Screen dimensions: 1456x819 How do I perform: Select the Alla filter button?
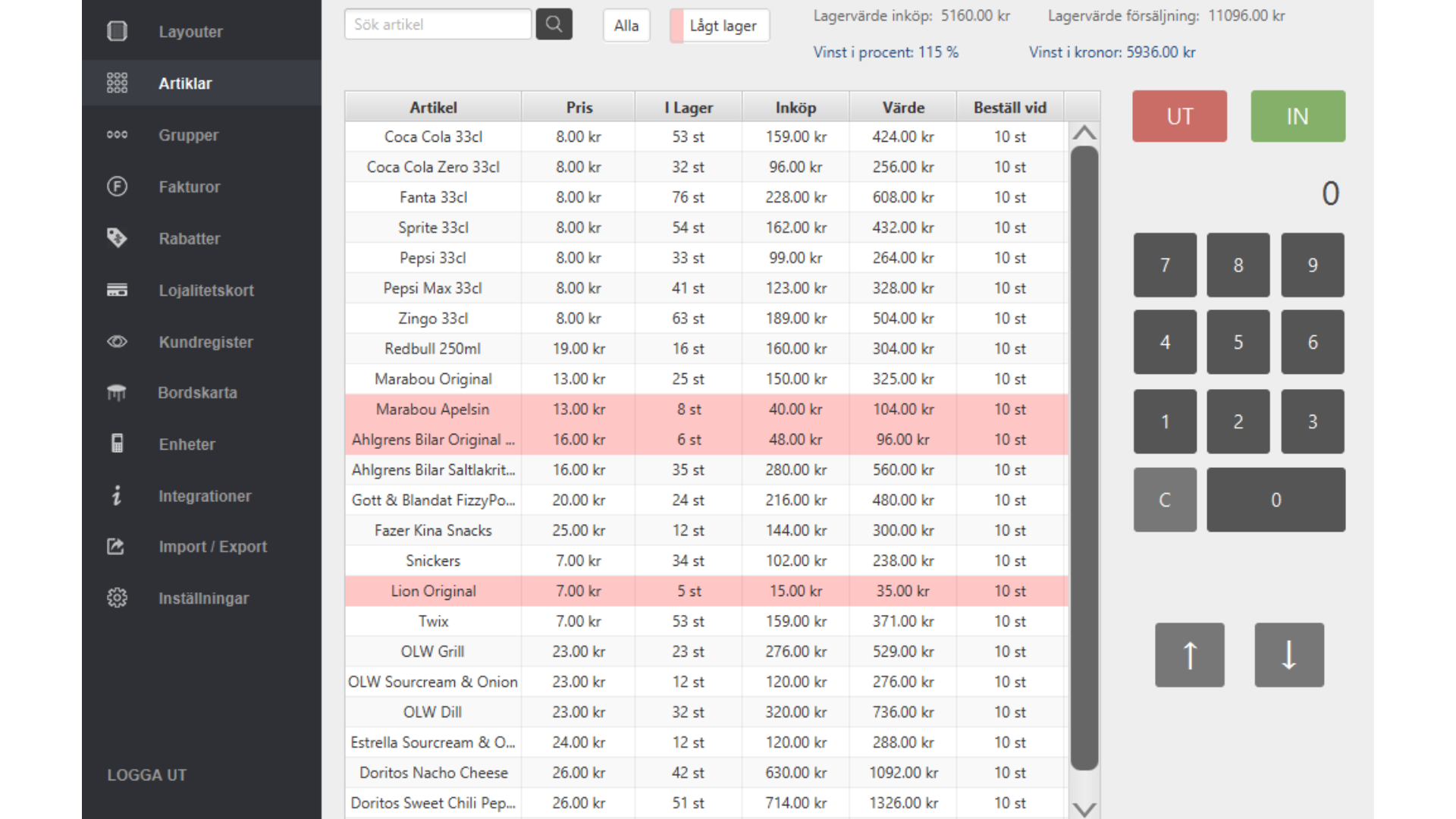626,26
